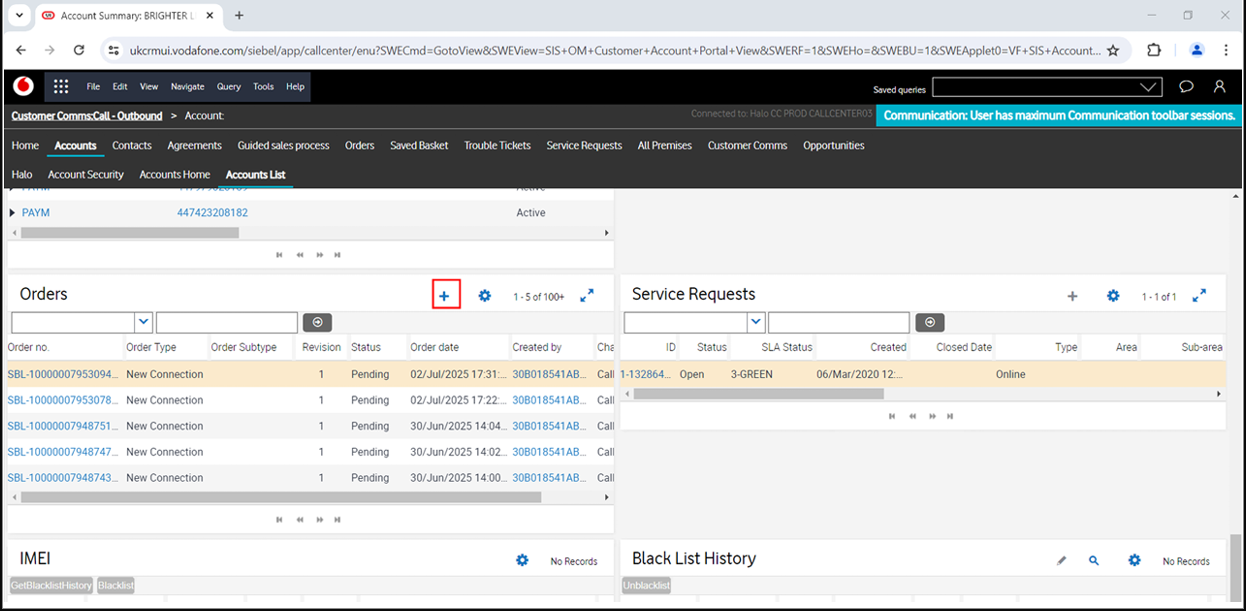The height and width of the screenshot is (611, 1246).
Task: Click the page vertical scrollbar
Action: pos(1236,569)
